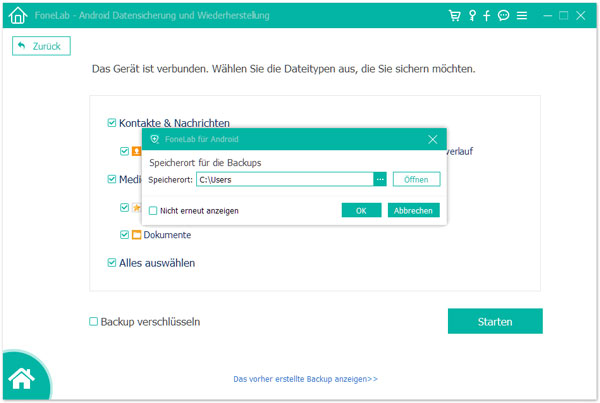
Task: Click the key register icon
Action: 472,16
